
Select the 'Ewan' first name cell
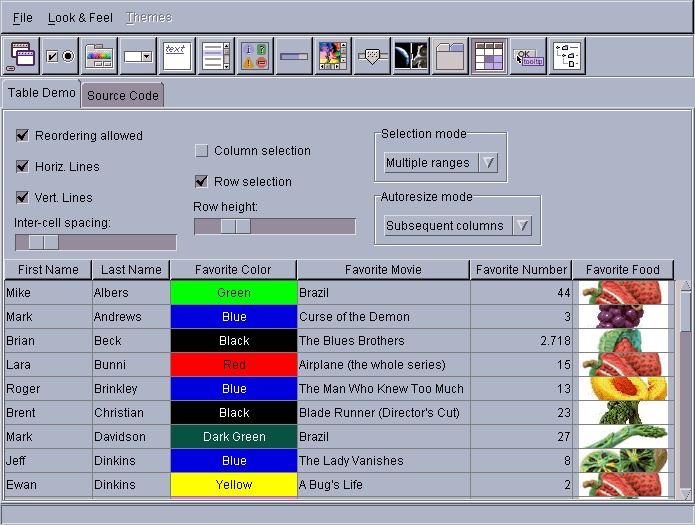coord(48,484)
